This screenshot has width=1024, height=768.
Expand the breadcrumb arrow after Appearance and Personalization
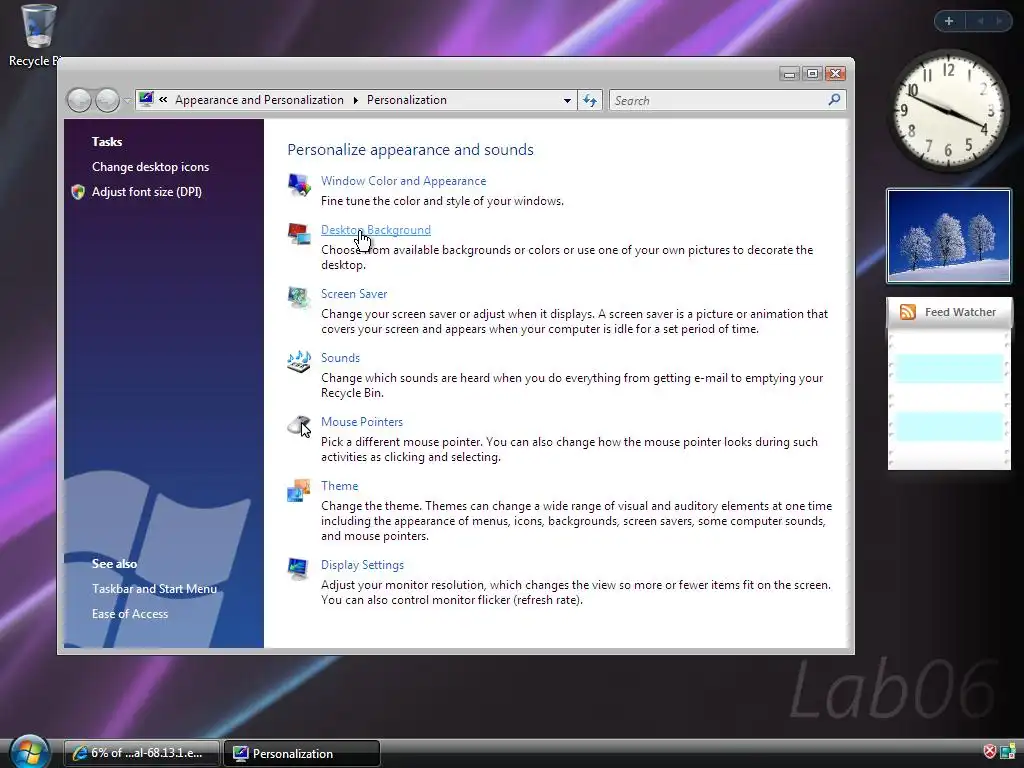(x=355, y=100)
